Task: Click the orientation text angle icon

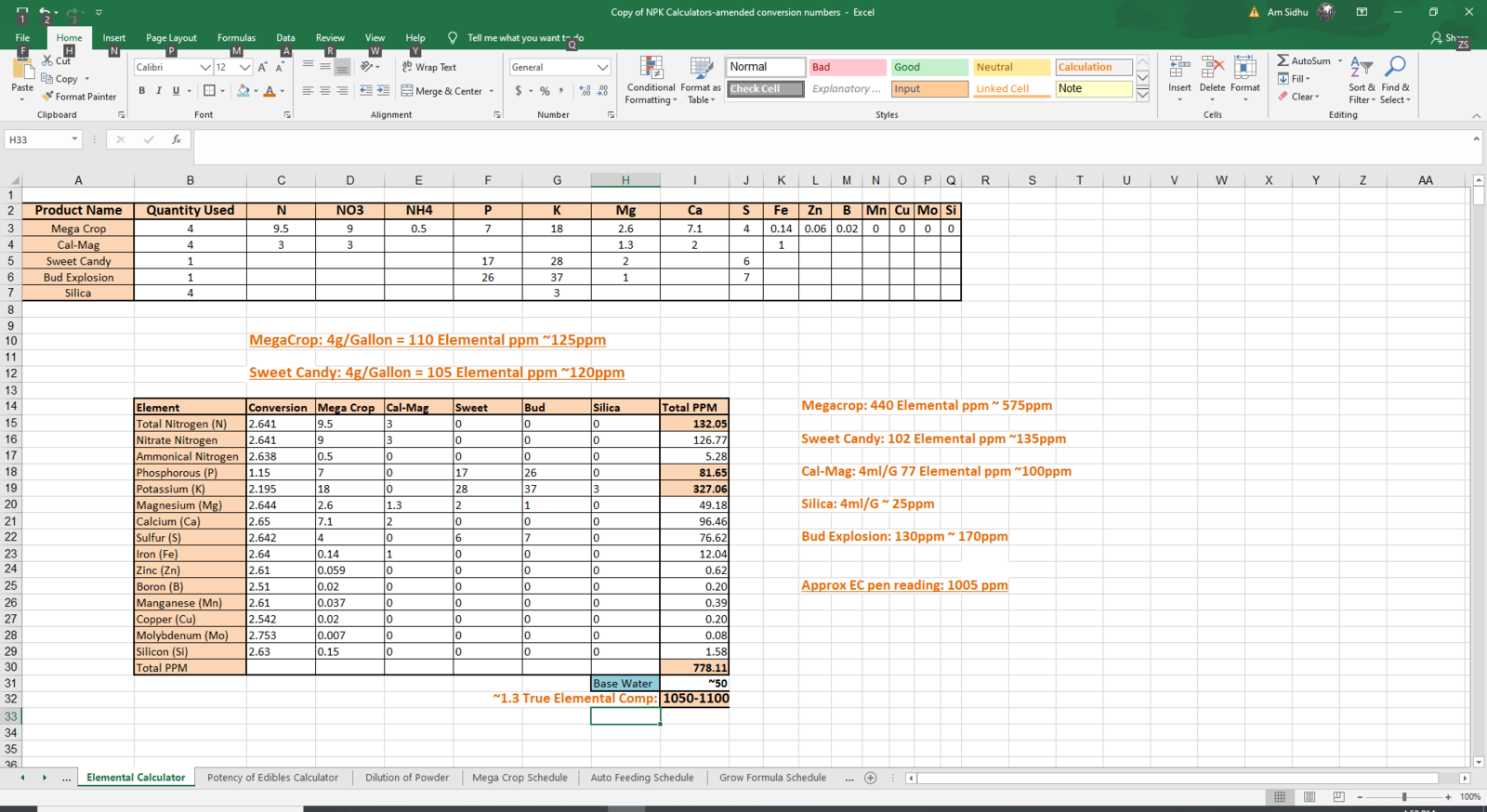Action: point(368,67)
